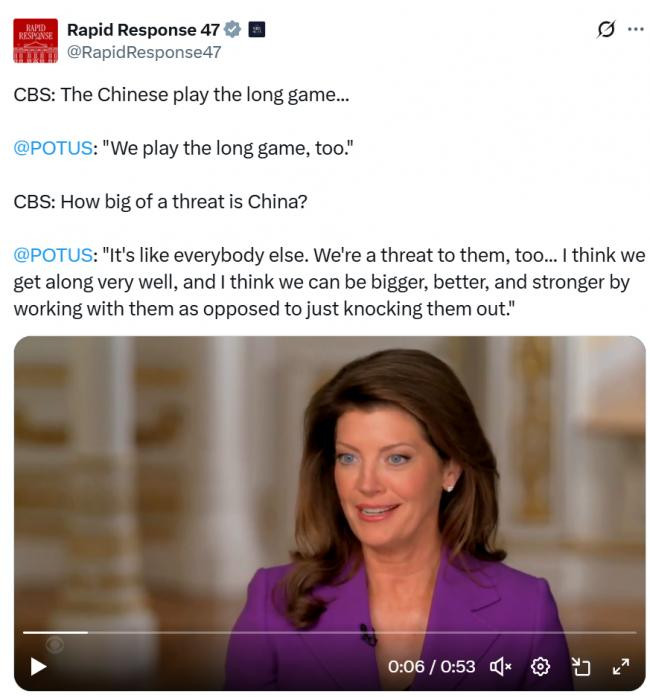
Task: Click the CBS eye watermark on the video
Action: coord(55,645)
